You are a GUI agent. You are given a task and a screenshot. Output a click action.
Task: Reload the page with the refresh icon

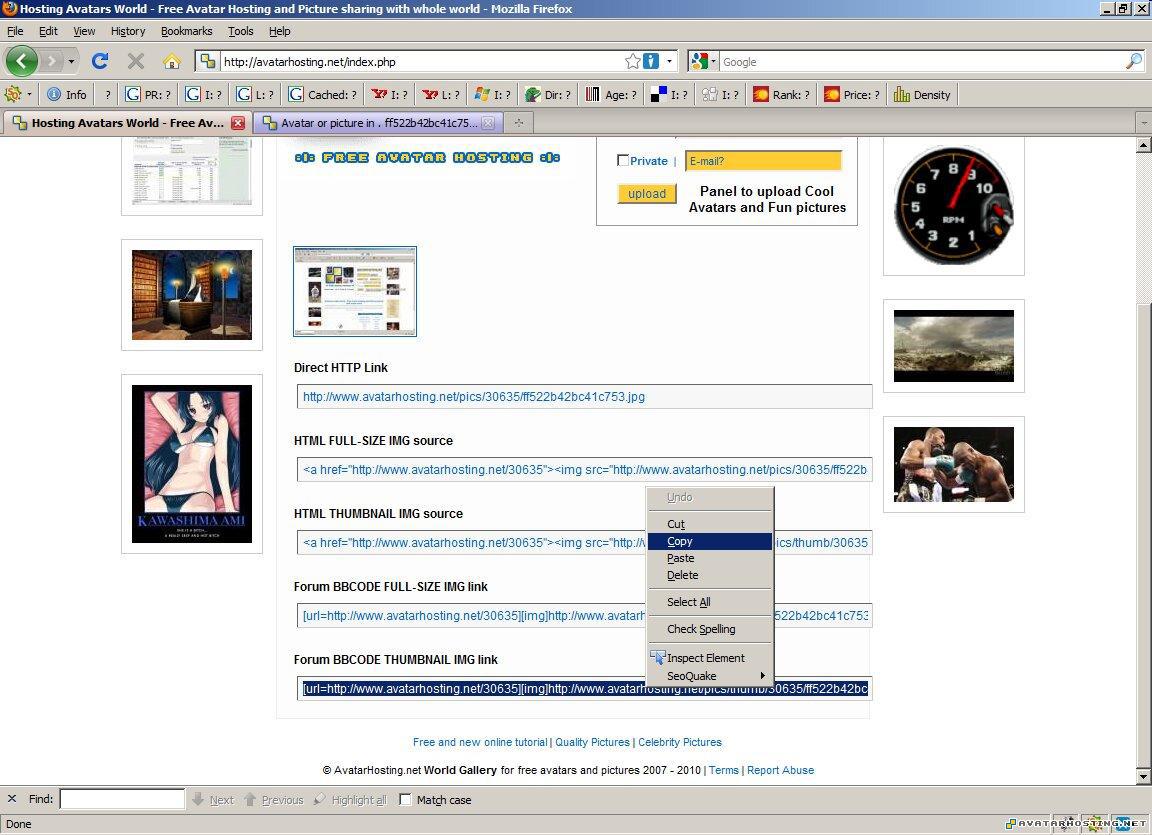(100, 61)
